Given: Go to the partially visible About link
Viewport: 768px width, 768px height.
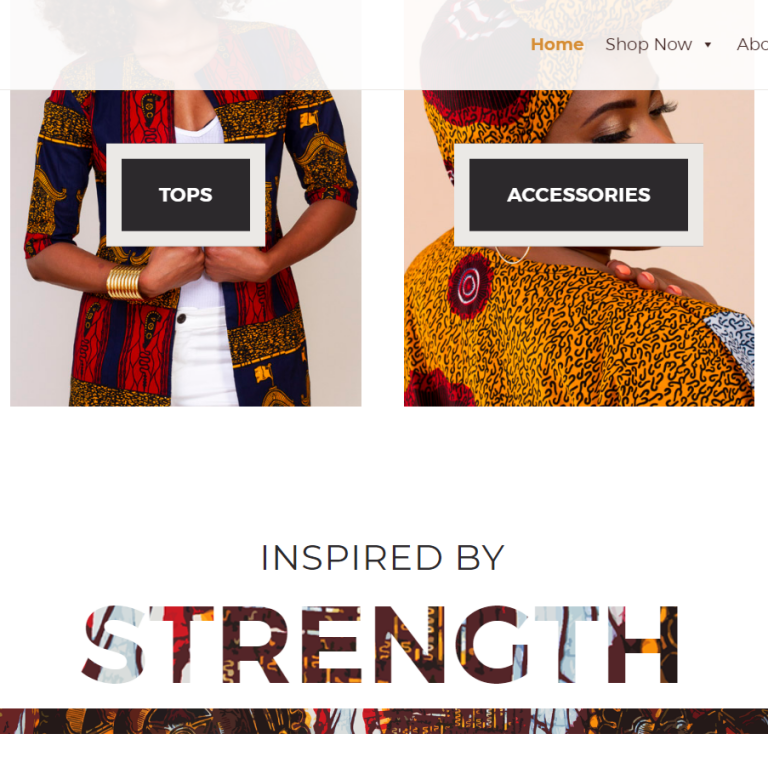Looking at the screenshot, I should [752, 45].
